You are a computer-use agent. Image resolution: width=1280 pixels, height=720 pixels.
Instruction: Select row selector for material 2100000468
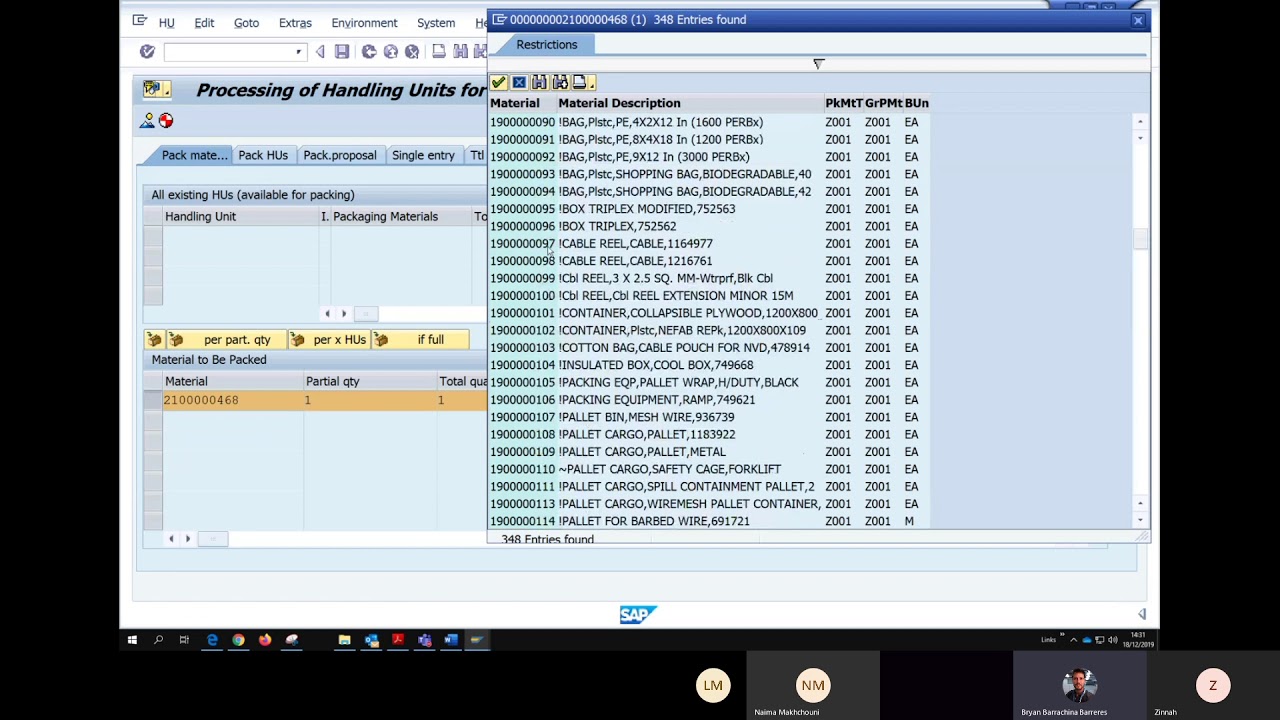click(152, 400)
